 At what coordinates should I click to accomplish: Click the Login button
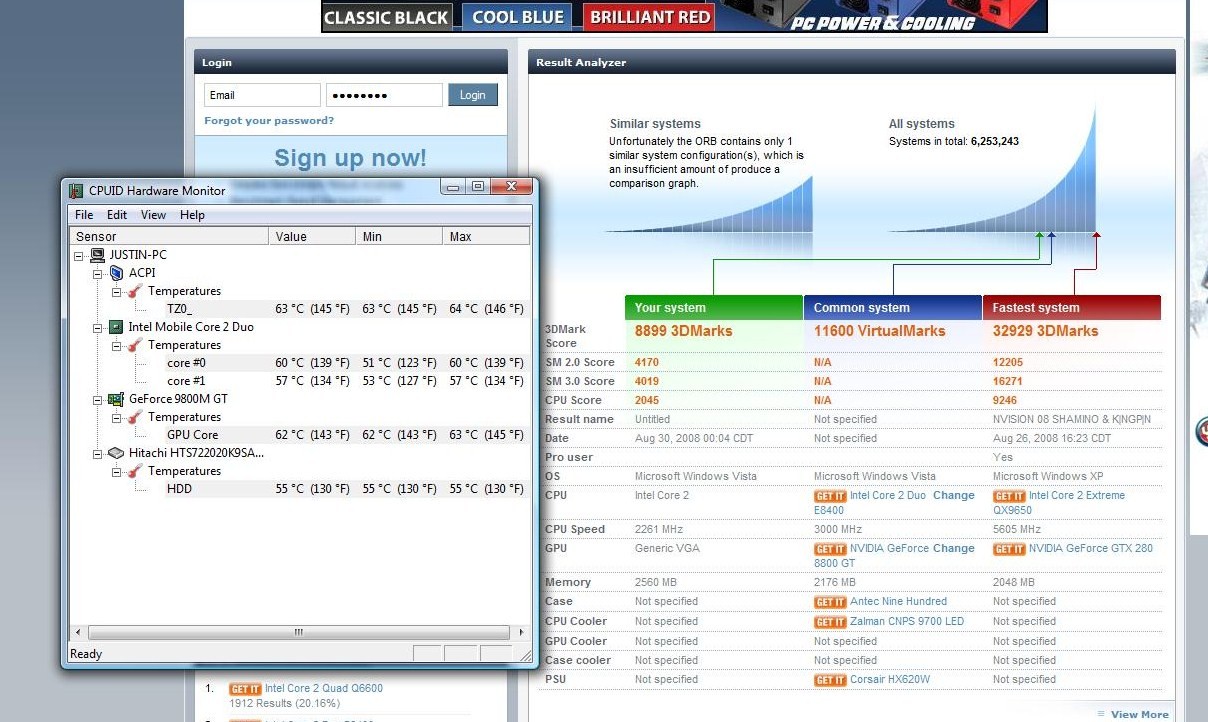[x=473, y=95]
